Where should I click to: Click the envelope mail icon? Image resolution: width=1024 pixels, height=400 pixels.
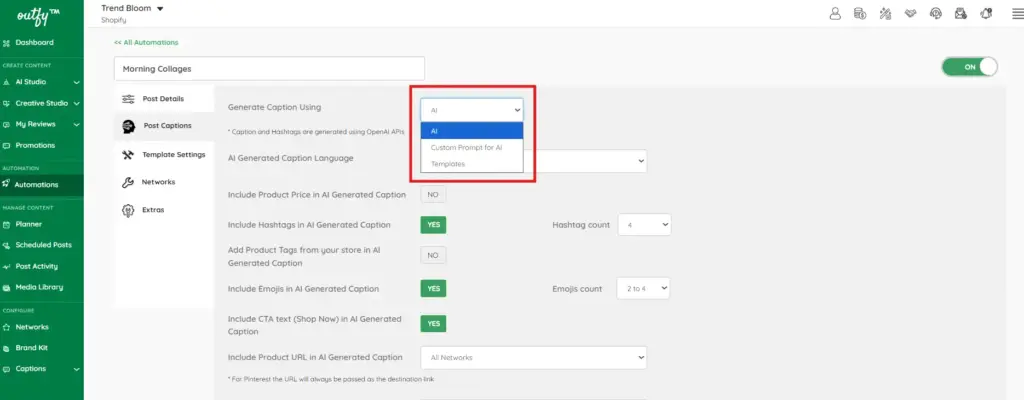tap(961, 14)
